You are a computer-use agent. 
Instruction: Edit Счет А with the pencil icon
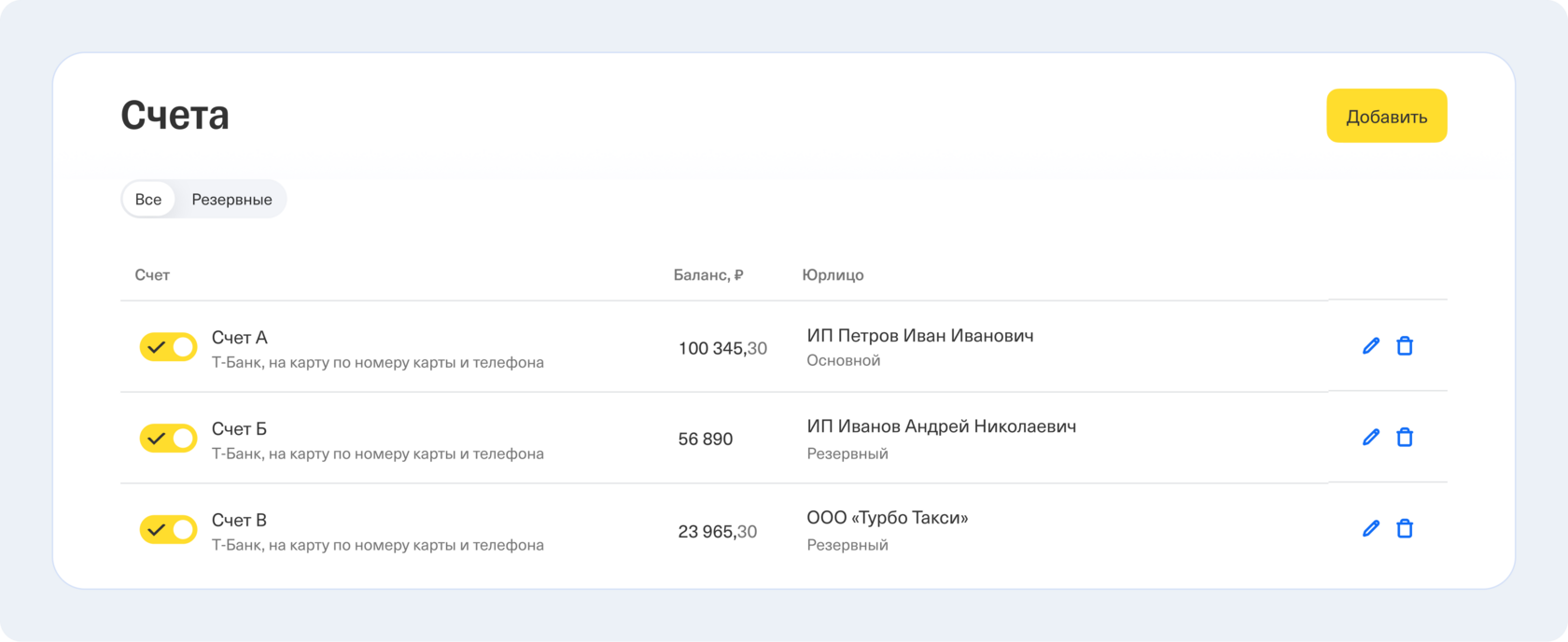(1370, 346)
